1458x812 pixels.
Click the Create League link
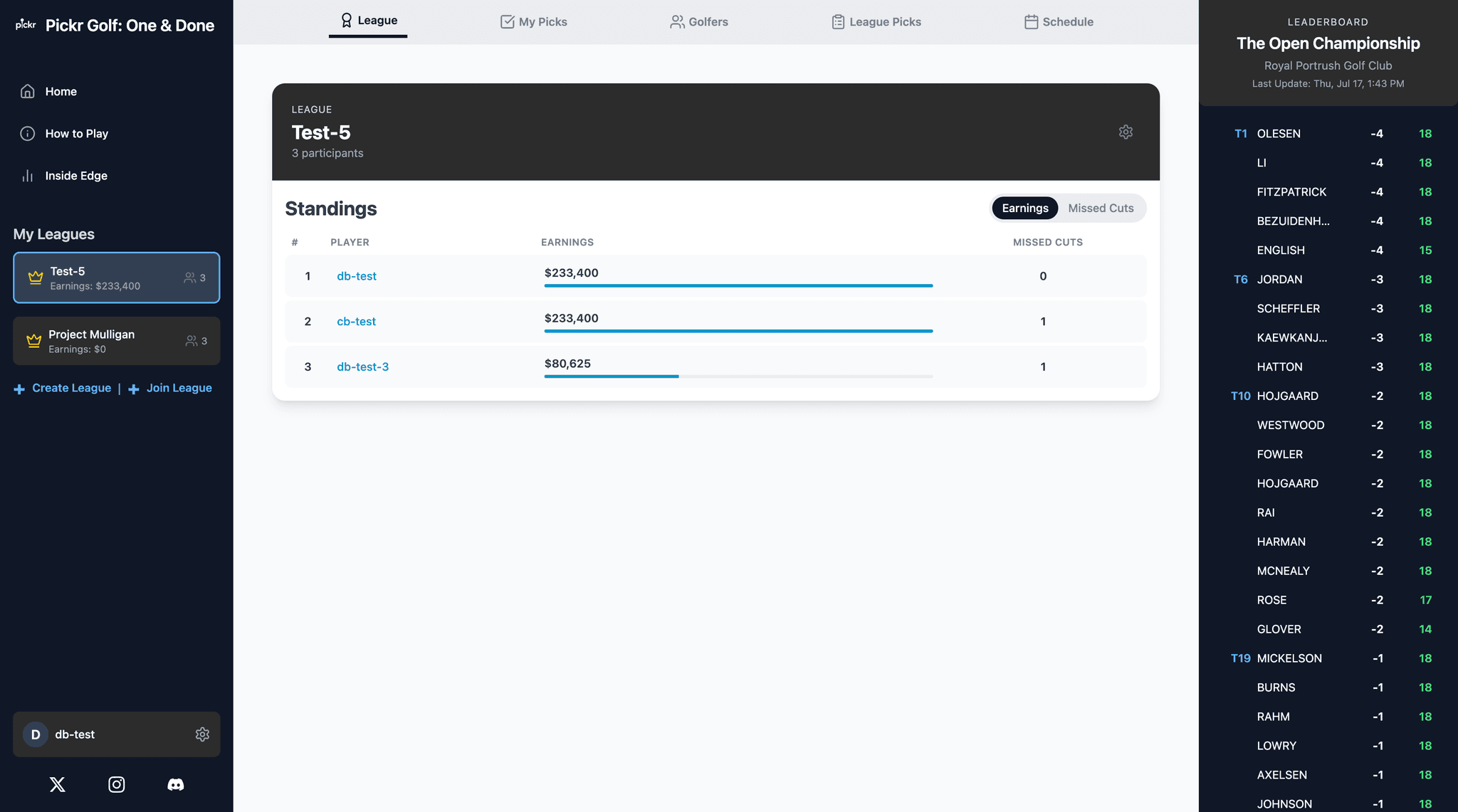tap(70, 388)
